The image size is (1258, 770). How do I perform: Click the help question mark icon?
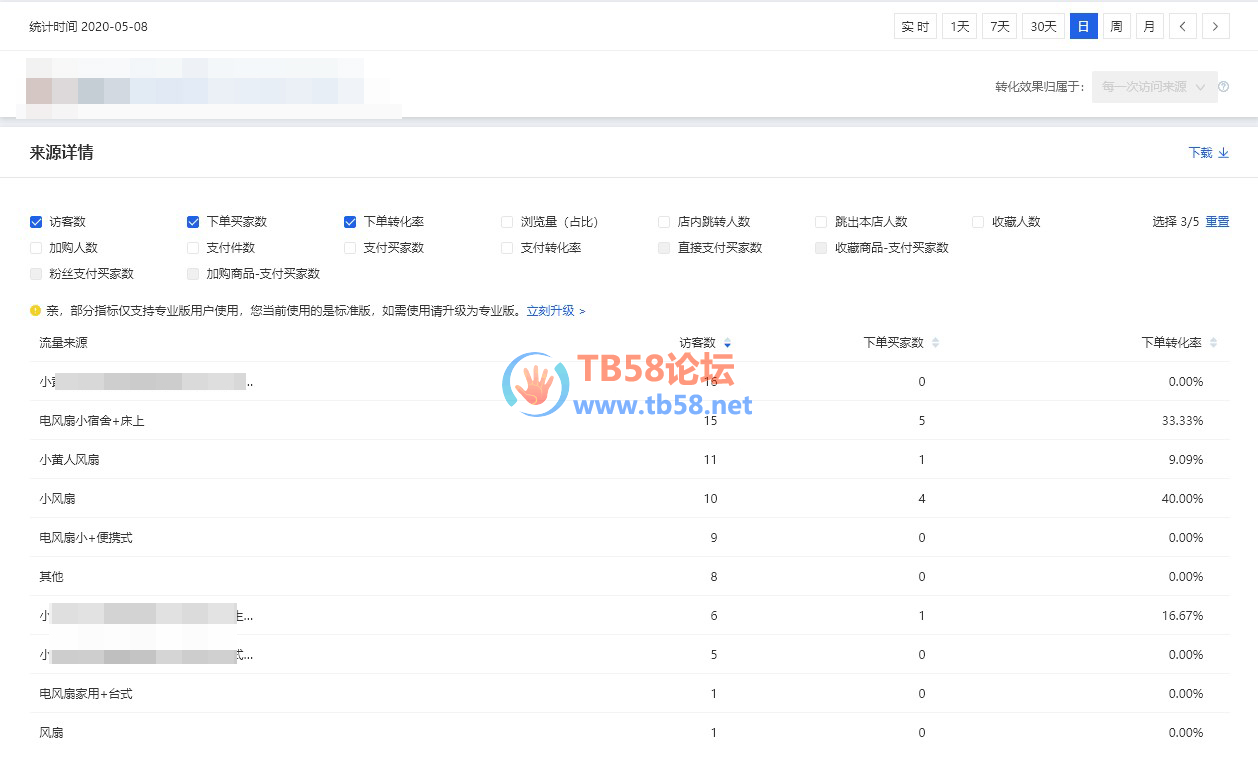tap(1223, 87)
